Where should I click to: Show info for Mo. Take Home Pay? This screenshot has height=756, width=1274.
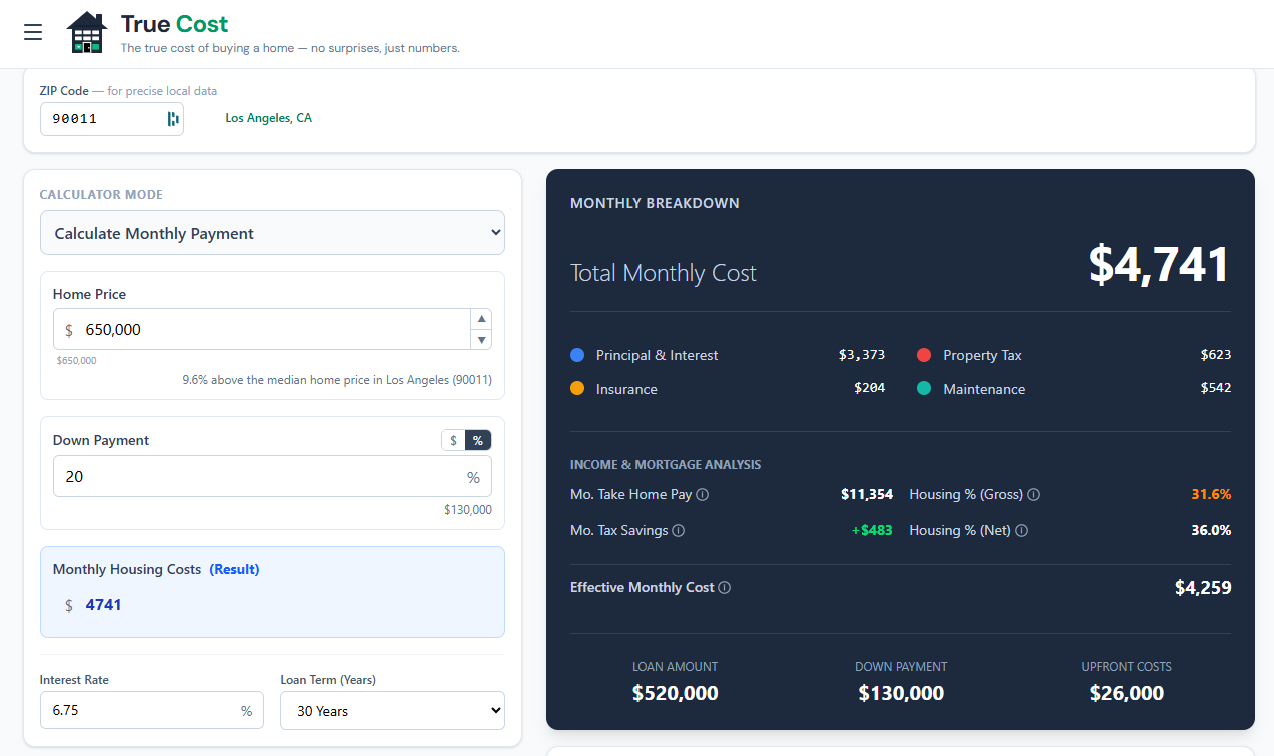pyautogui.click(x=703, y=495)
